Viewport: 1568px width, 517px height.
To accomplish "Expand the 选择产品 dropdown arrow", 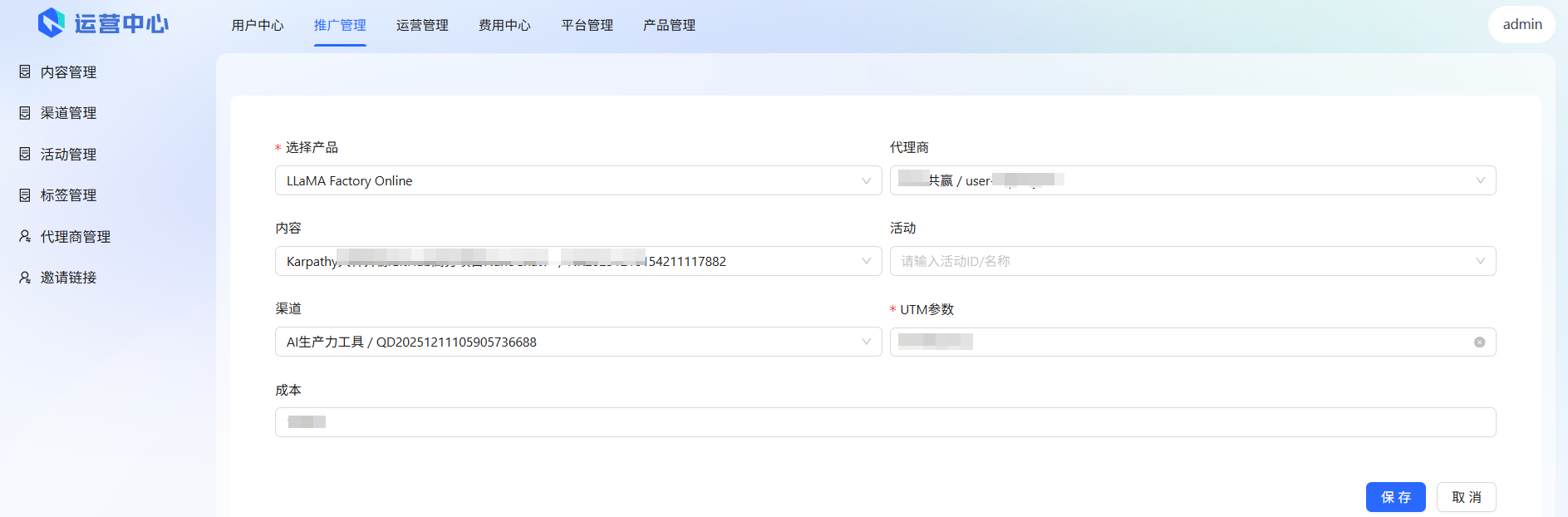I will click(866, 180).
